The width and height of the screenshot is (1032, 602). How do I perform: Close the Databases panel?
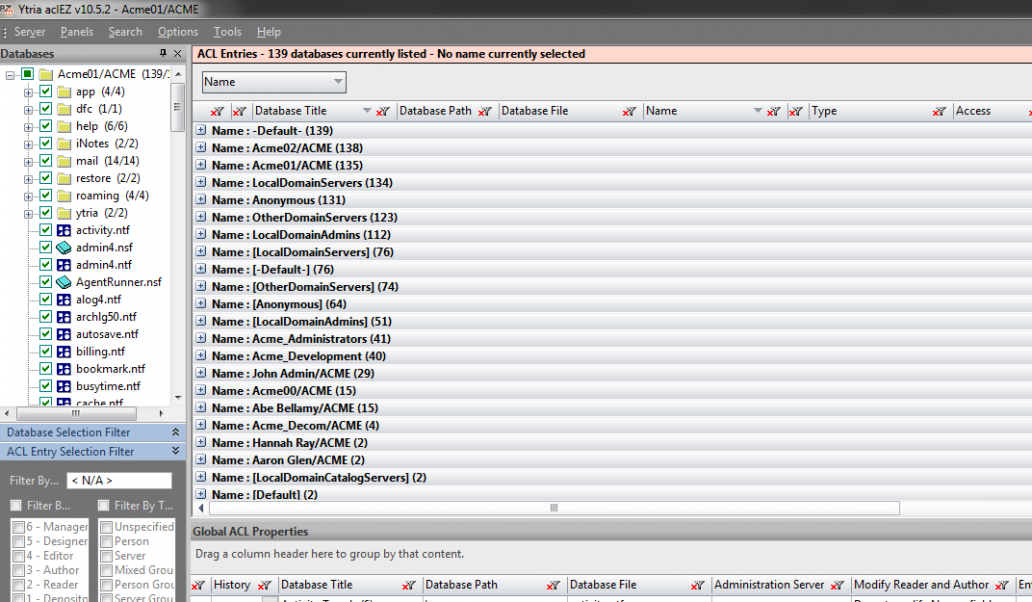click(178, 53)
